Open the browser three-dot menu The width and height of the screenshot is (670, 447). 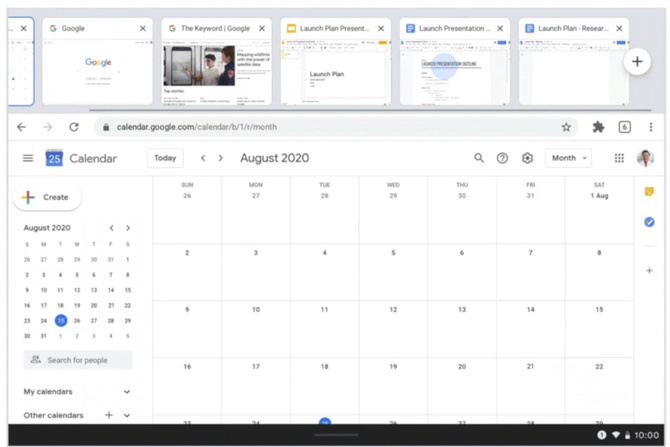click(x=651, y=127)
